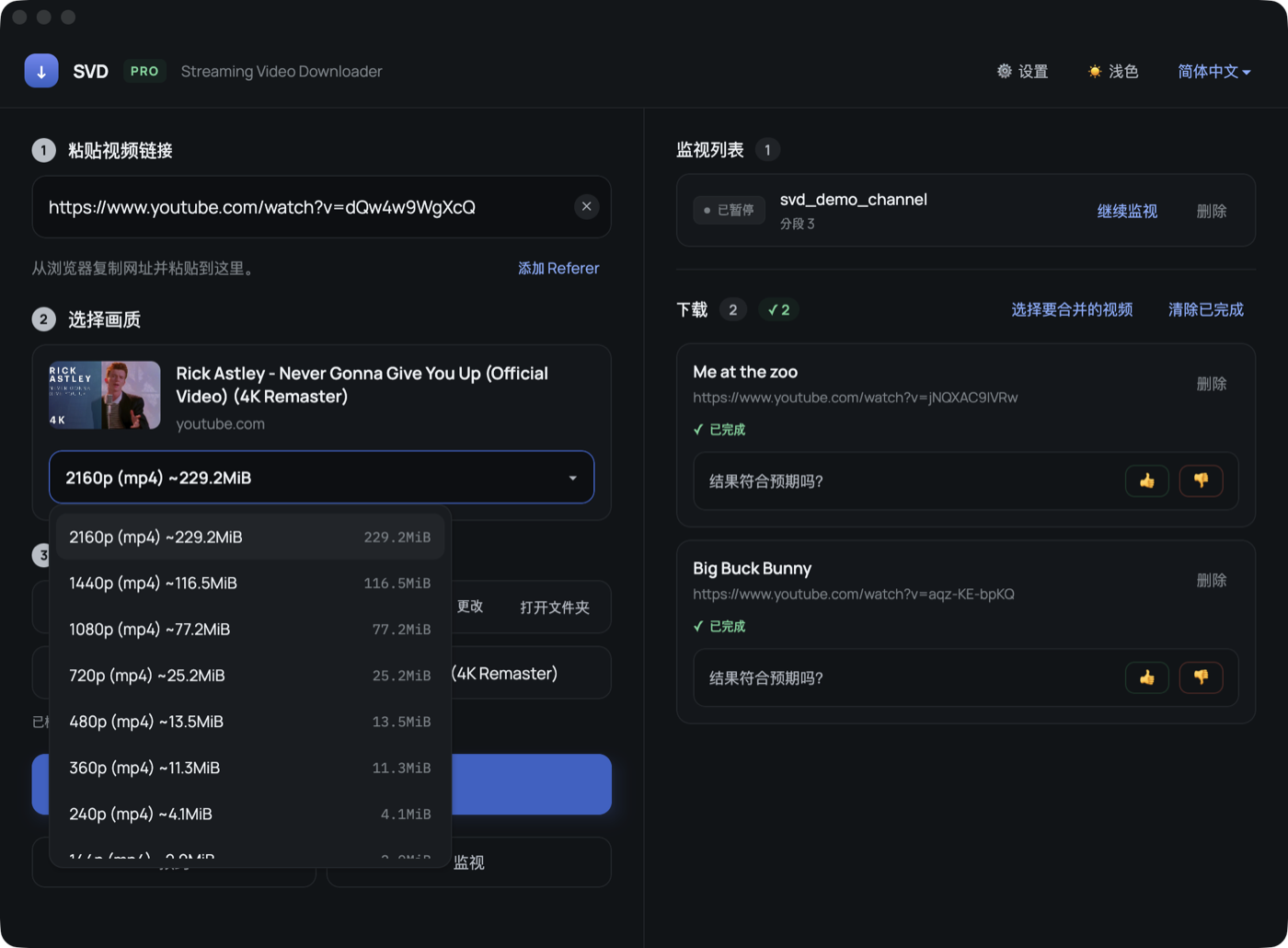Delete svd_demo_channel from the watch list
This screenshot has height=948, width=1288.
(x=1212, y=211)
